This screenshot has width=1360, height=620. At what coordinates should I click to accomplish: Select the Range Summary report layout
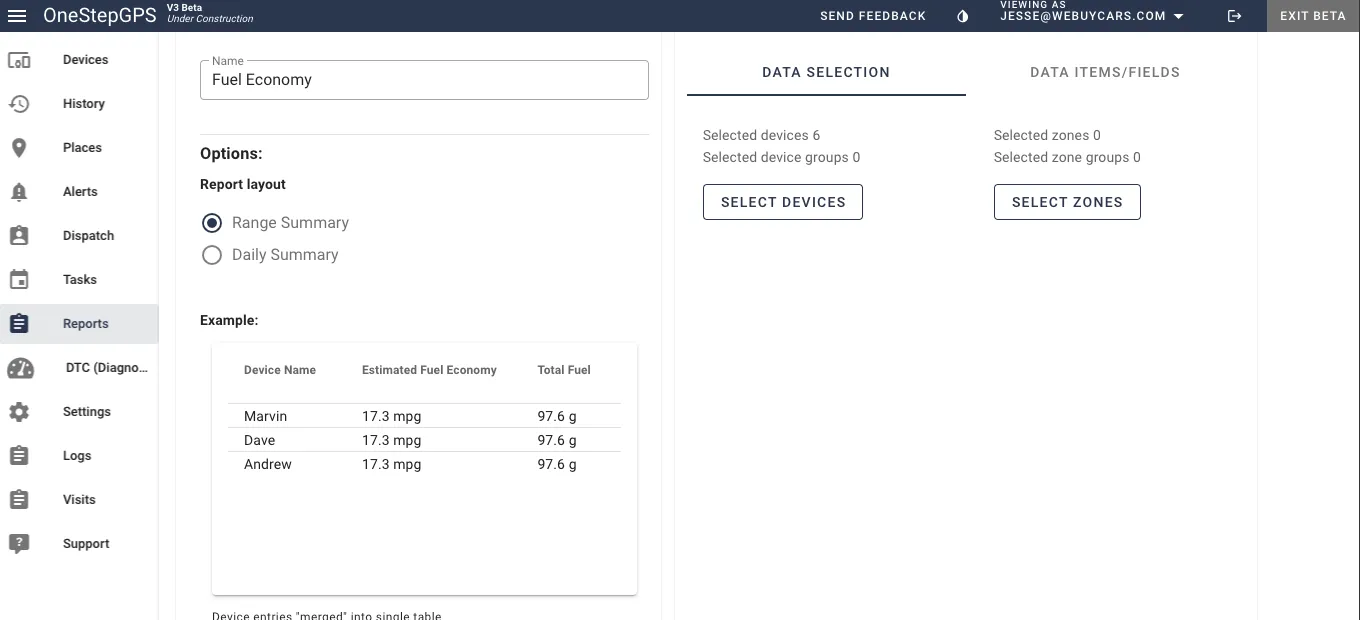(x=212, y=223)
